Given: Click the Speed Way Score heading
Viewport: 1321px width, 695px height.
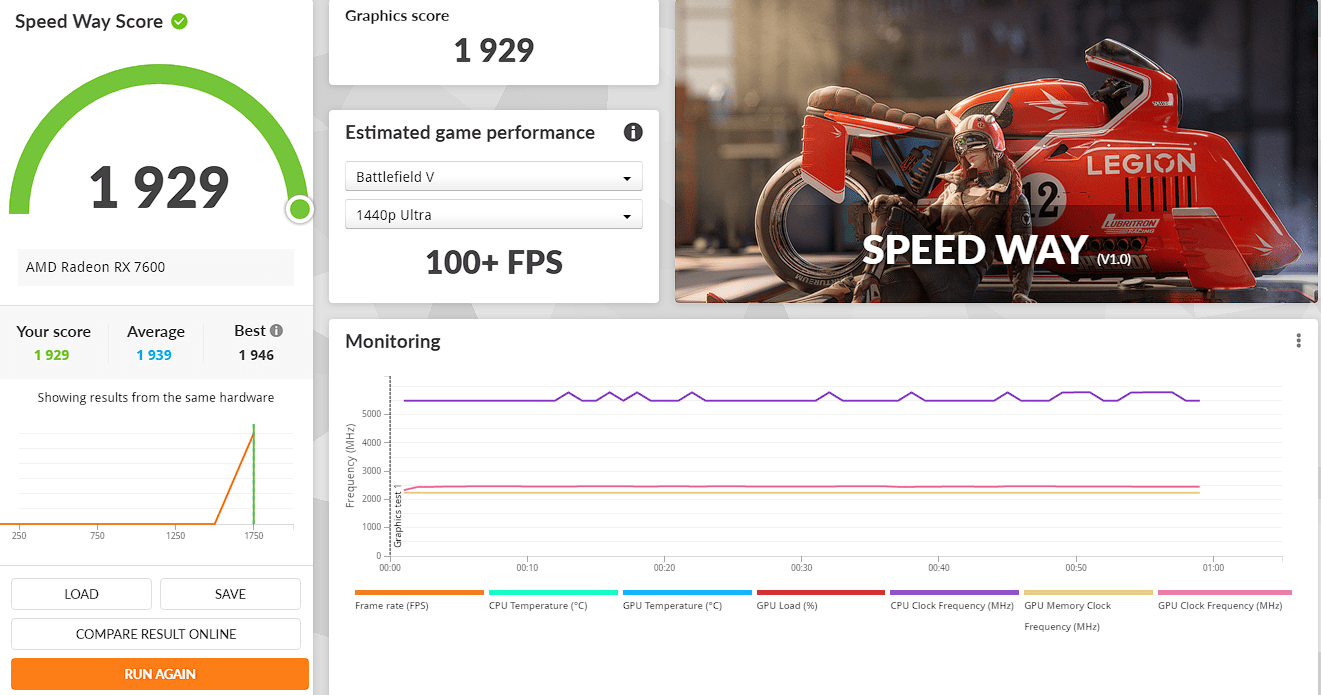Looking at the screenshot, I should (89, 21).
